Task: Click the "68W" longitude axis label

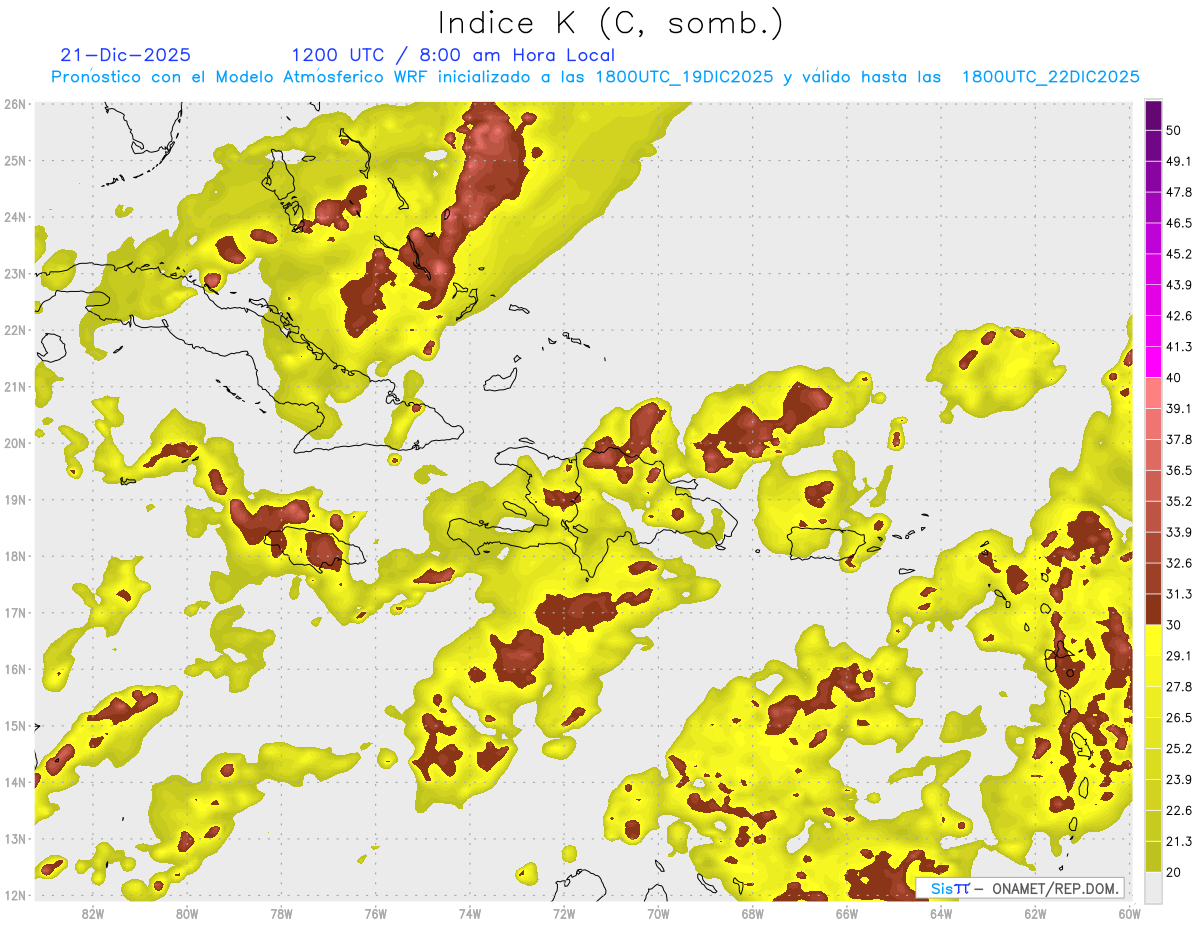Action: pos(753,913)
